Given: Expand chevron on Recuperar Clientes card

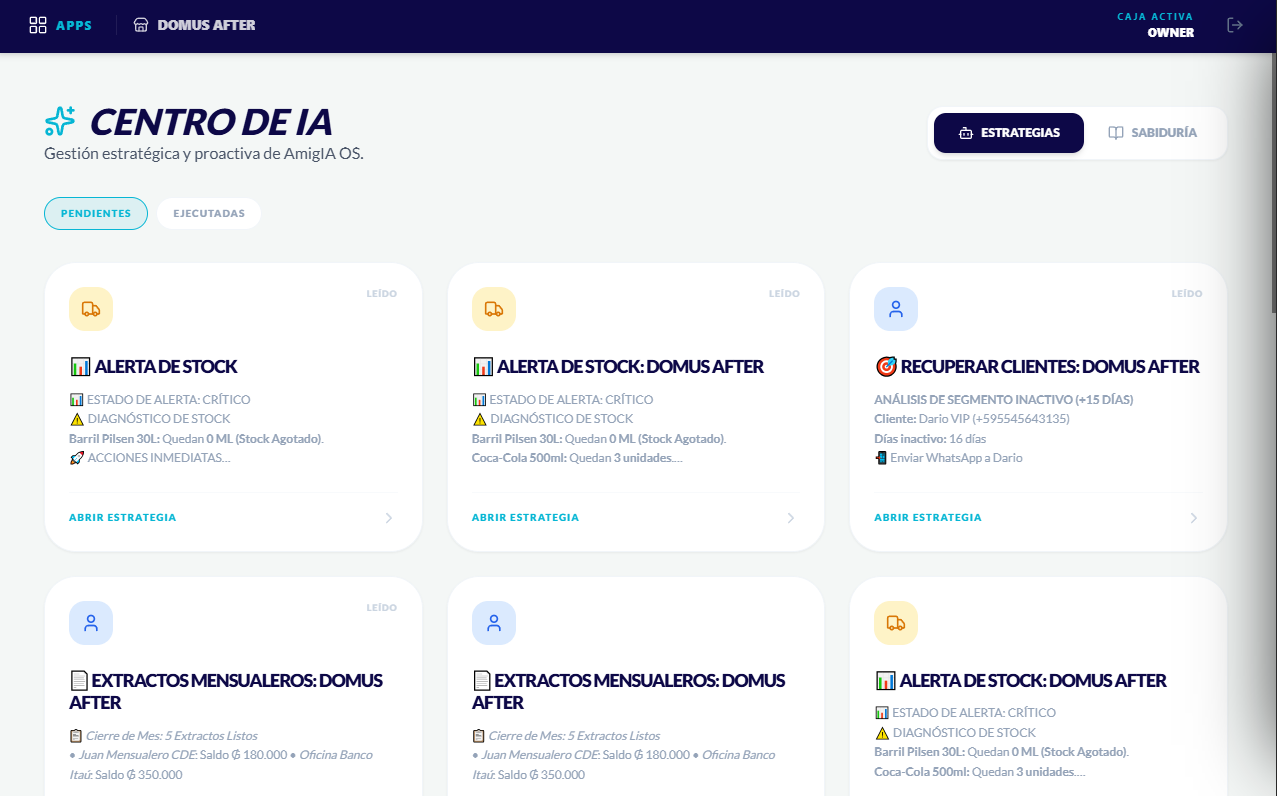Looking at the screenshot, I should click(x=1193, y=518).
